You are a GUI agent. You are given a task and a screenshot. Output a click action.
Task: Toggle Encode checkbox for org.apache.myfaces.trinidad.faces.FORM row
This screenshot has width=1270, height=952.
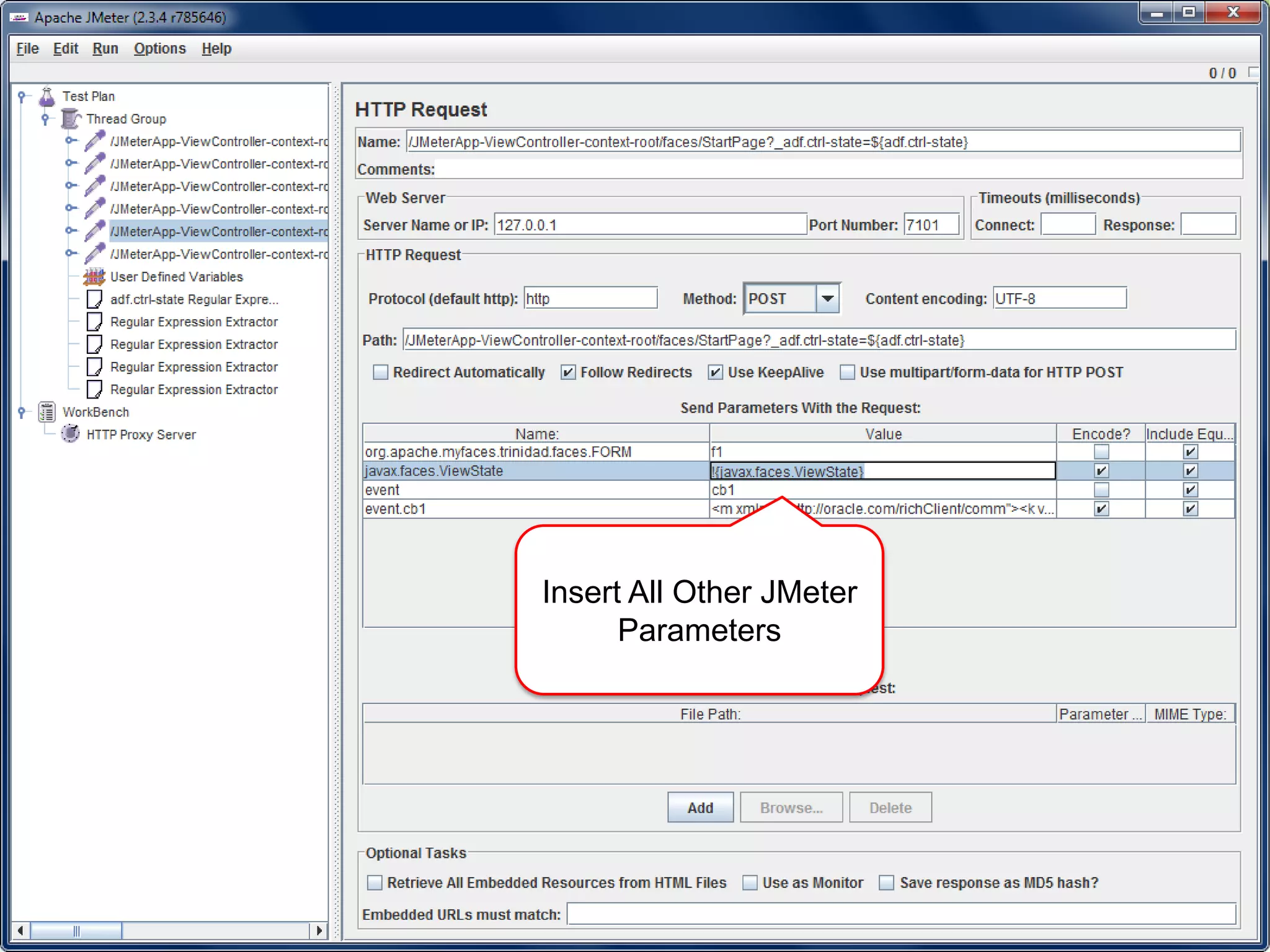pos(1101,452)
